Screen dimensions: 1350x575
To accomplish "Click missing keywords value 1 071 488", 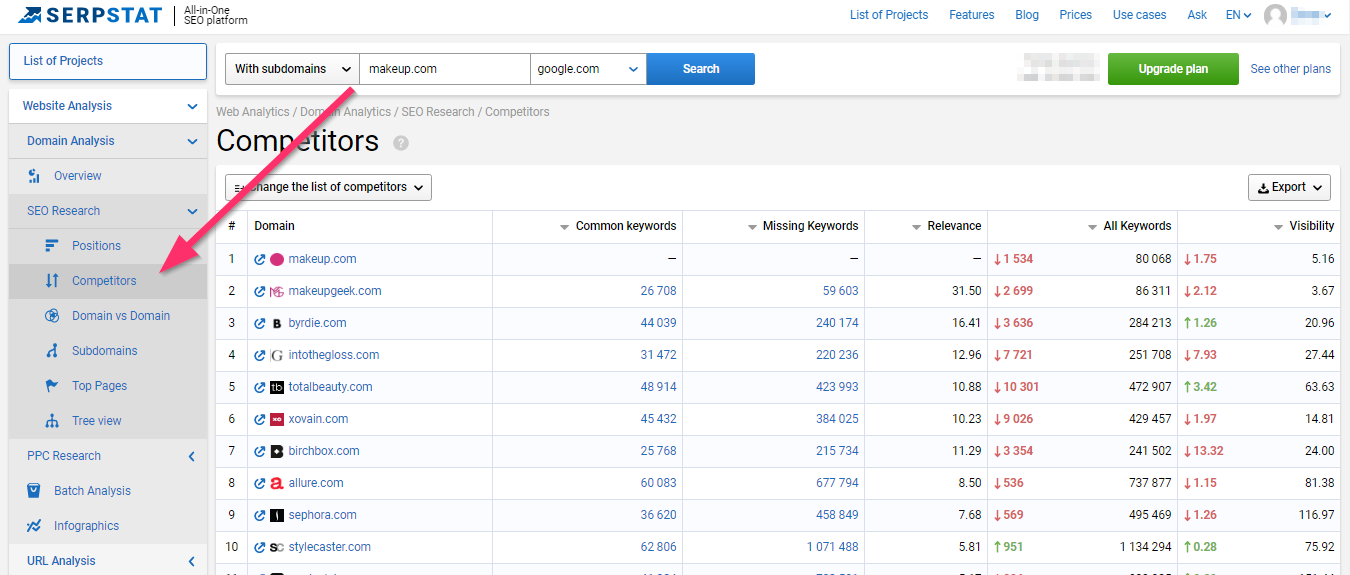I will point(833,547).
